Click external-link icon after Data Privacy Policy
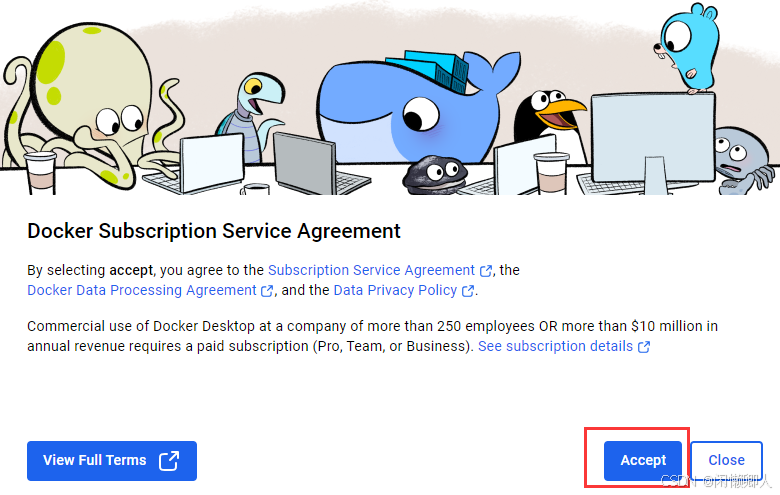This screenshot has width=780, height=495. coord(468,291)
